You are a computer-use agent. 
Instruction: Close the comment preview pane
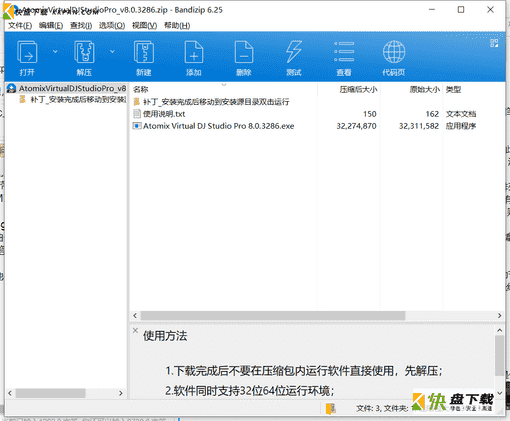click(135, 330)
